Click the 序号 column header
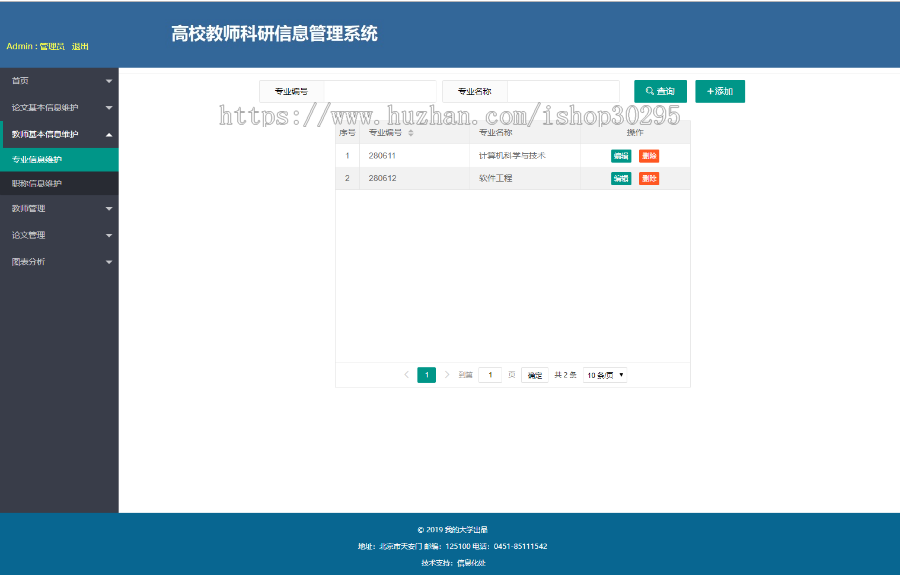 coord(347,133)
